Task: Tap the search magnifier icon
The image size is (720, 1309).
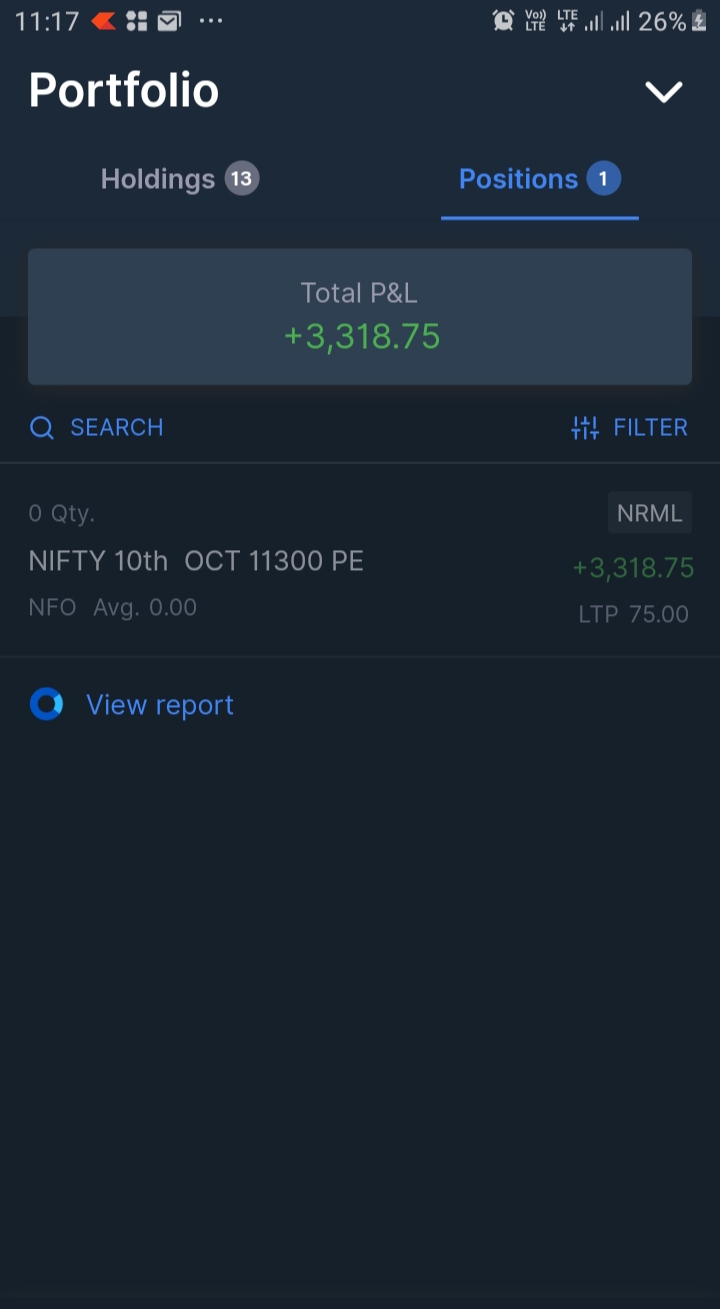Action: pyautogui.click(x=41, y=428)
